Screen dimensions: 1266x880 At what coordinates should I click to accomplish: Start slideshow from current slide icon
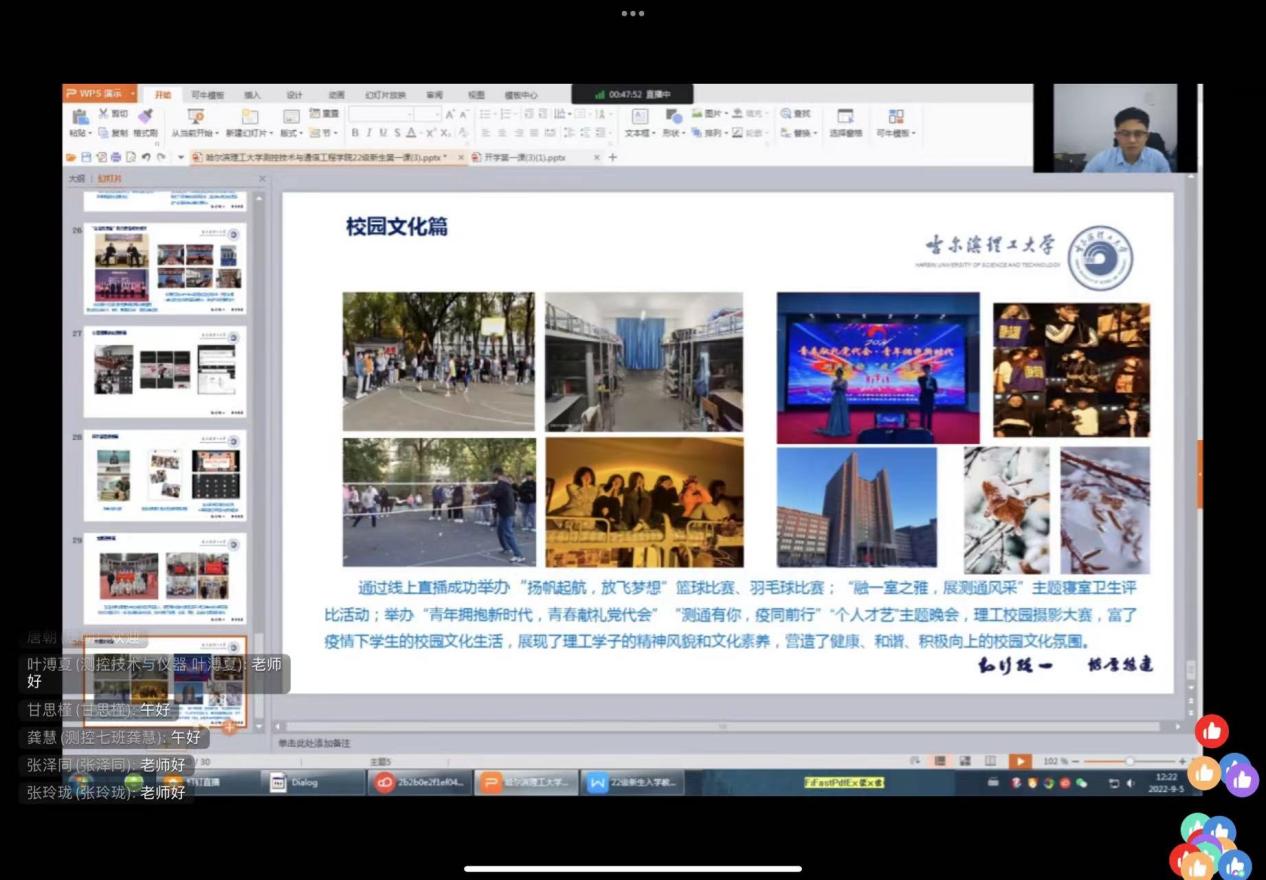[x=196, y=117]
